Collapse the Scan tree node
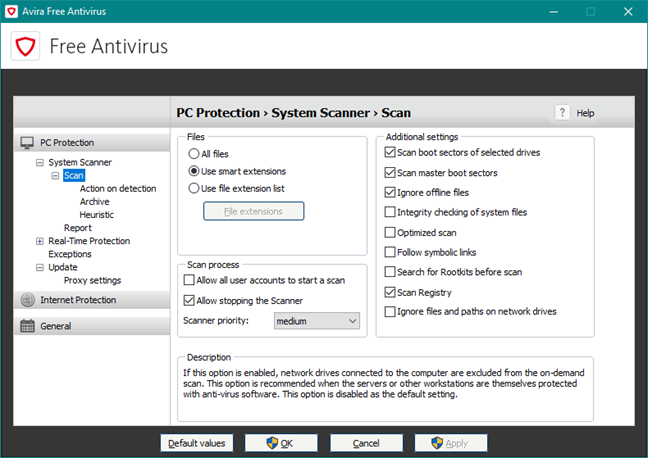The width and height of the screenshot is (648, 458). (55, 176)
